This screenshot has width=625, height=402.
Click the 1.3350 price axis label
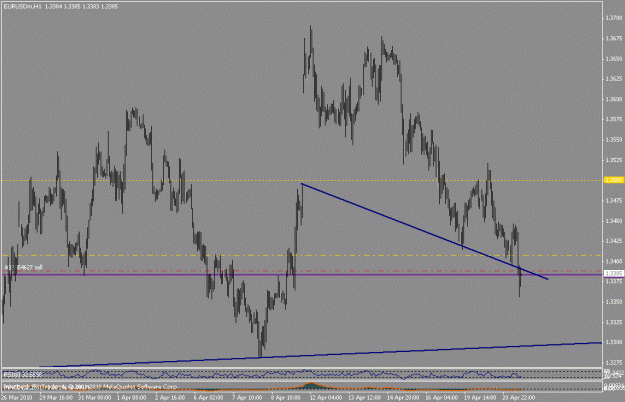(613, 302)
